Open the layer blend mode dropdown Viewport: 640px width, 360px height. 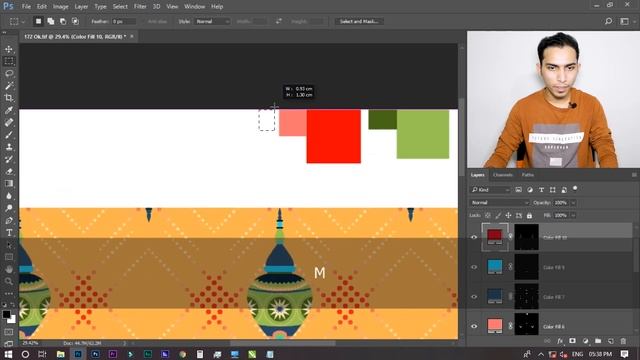click(x=499, y=202)
